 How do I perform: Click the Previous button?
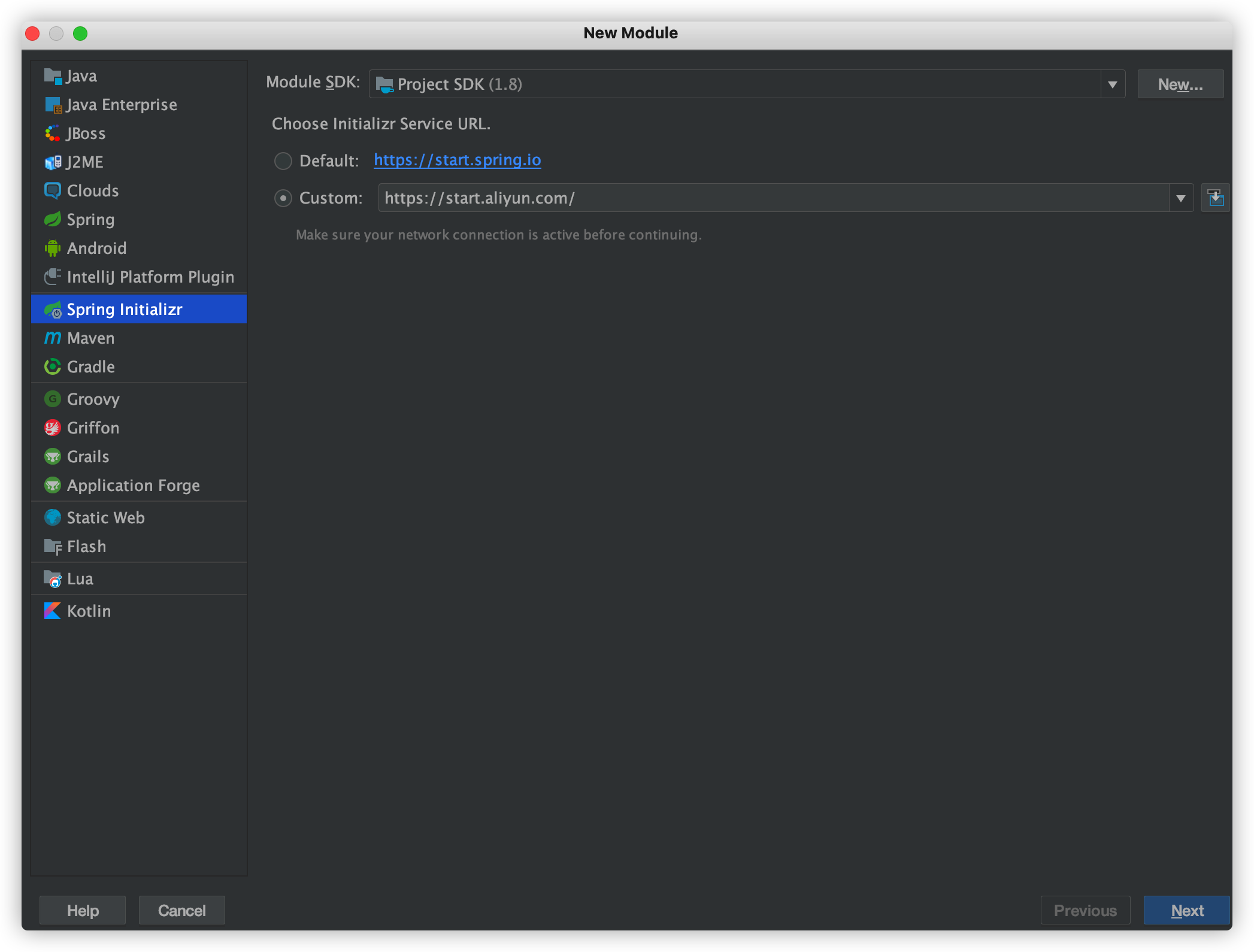[1085, 911]
